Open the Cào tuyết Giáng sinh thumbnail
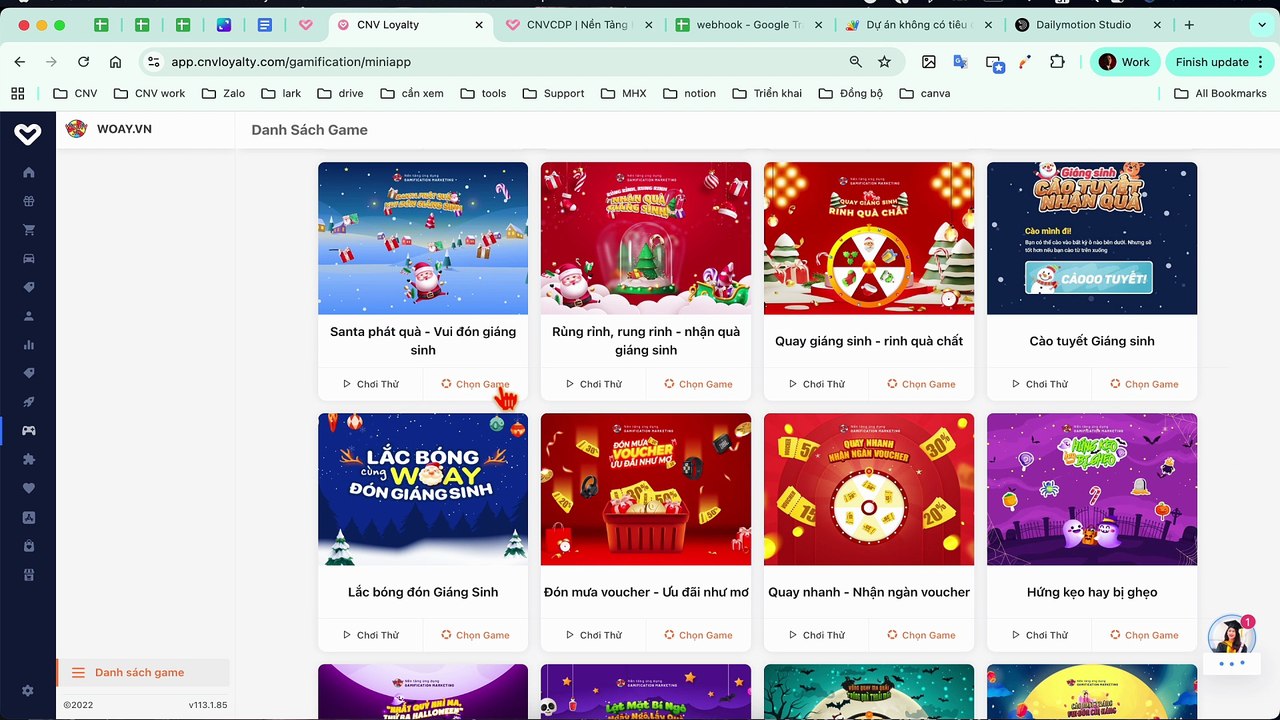This screenshot has height=720, width=1280. [1092, 238]
